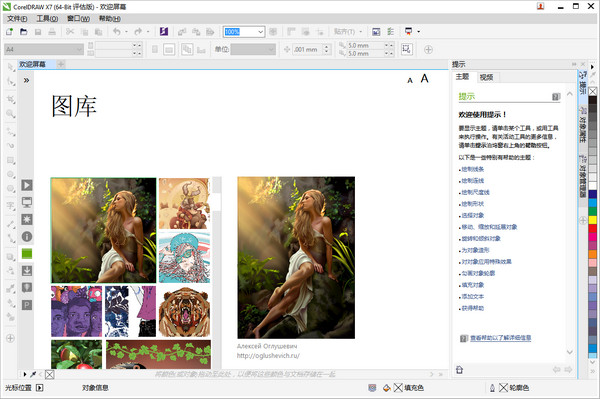The width and height of the screenshot is (600, 399).
Task: Switch to the 视频 tab in hints docker
Action: point(486,77)
